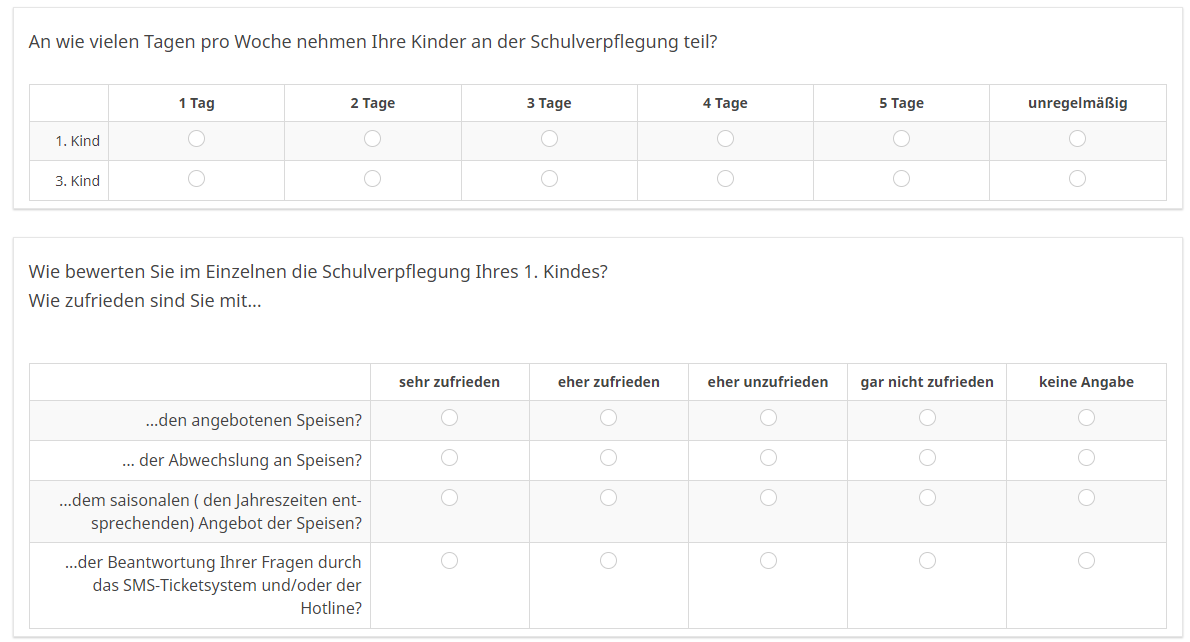
Task: Rate saisonalen Angebot as sehr zufrieden
Action: (450, 497)
